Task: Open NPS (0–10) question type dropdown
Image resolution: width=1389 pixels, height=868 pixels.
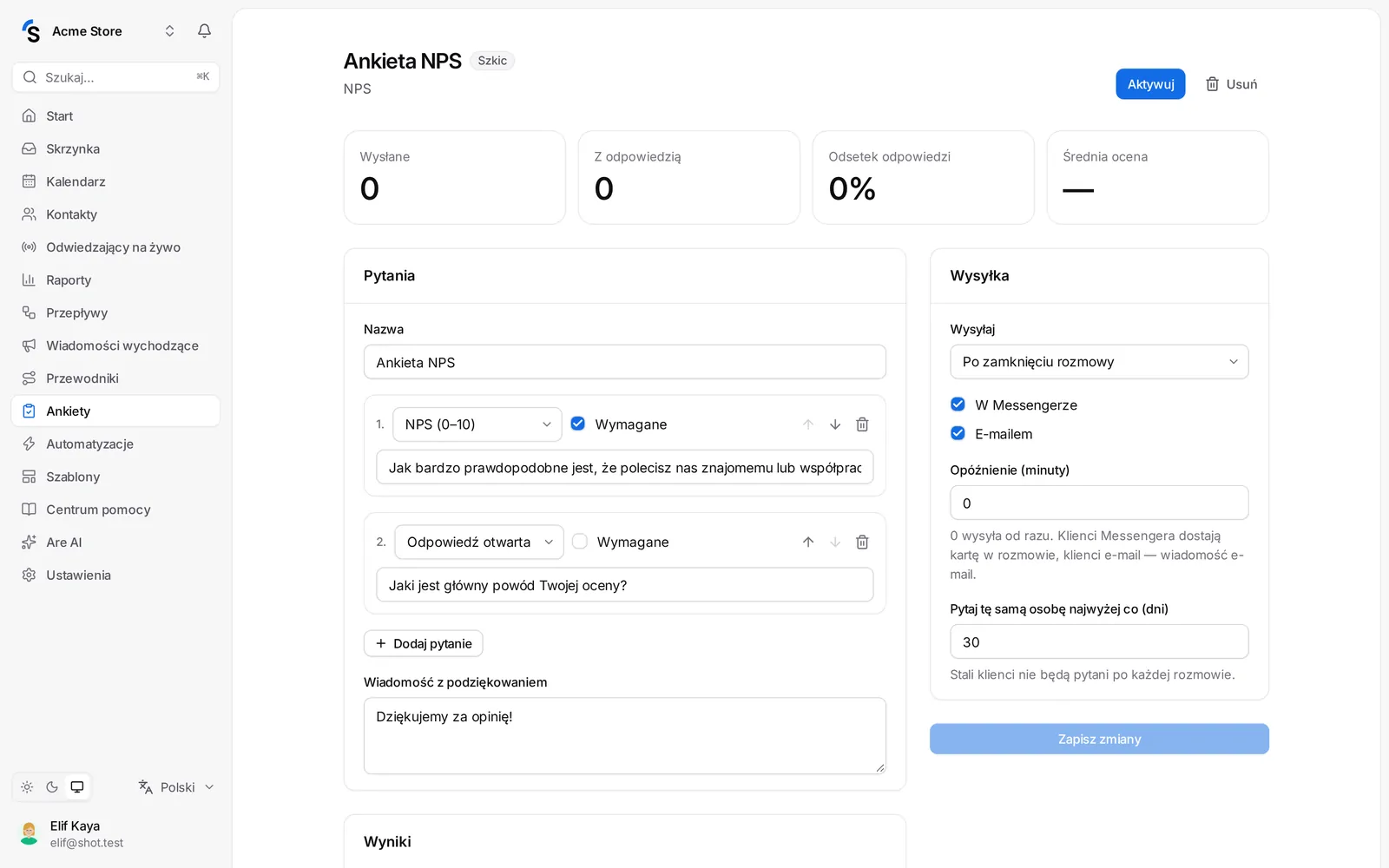Action: (477, 424)
